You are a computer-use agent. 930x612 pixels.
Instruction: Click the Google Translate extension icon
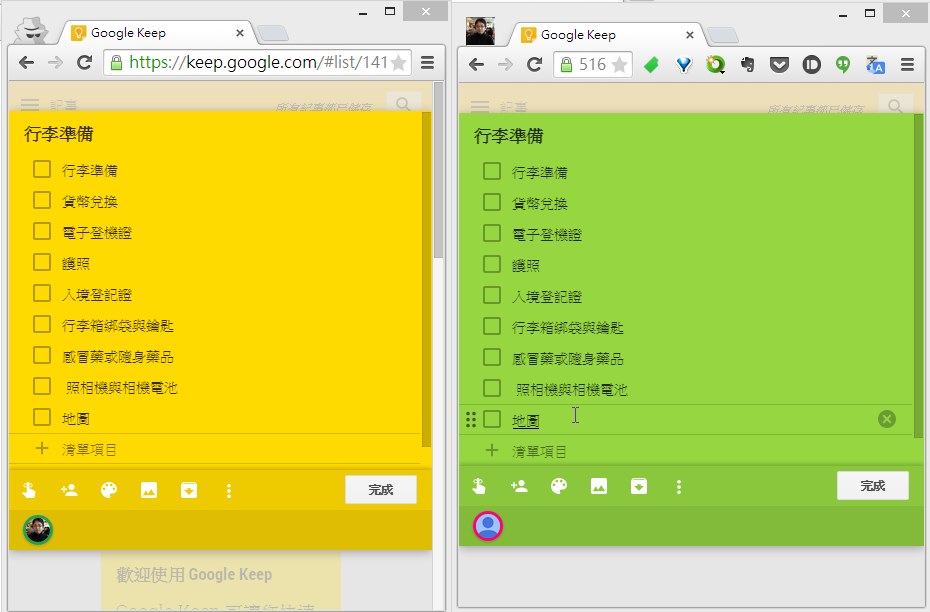point(875,64)
